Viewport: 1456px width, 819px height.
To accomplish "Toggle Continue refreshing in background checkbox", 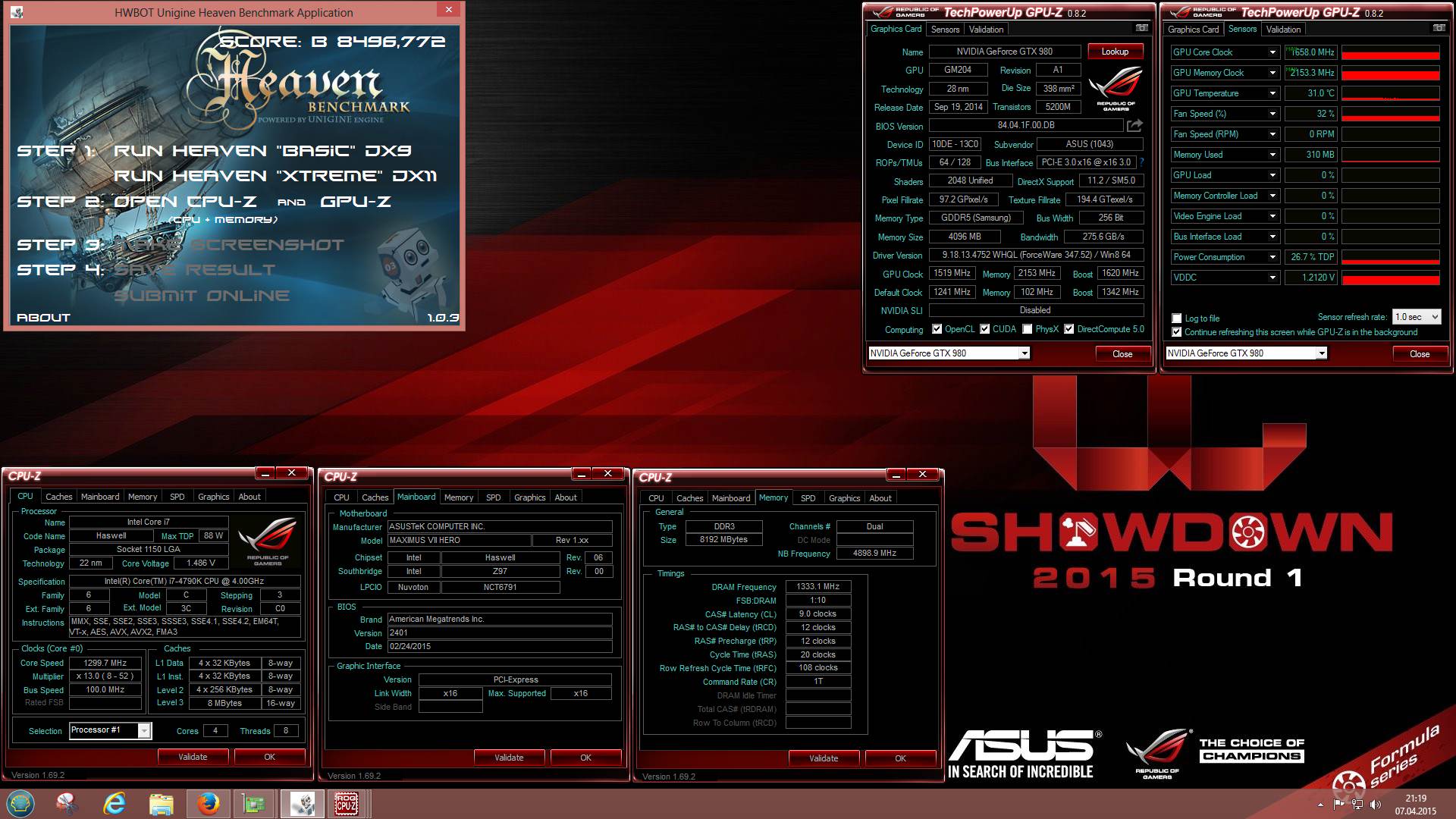I will click(1176, 332).
